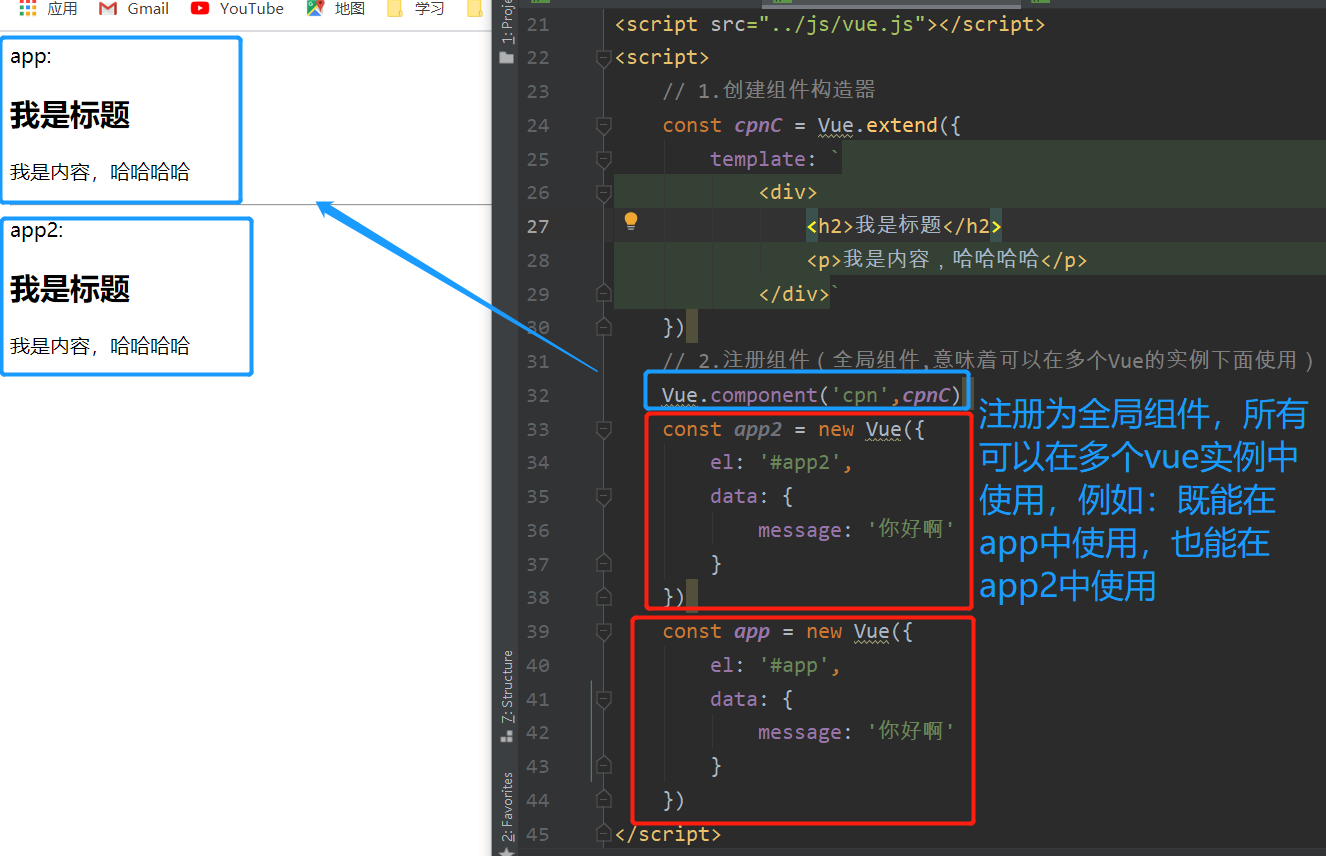Viewport: 1326px width, 856px height.
Task: Click the paragraph 我是内容 under app:
Action: click(x=100, y=172)
